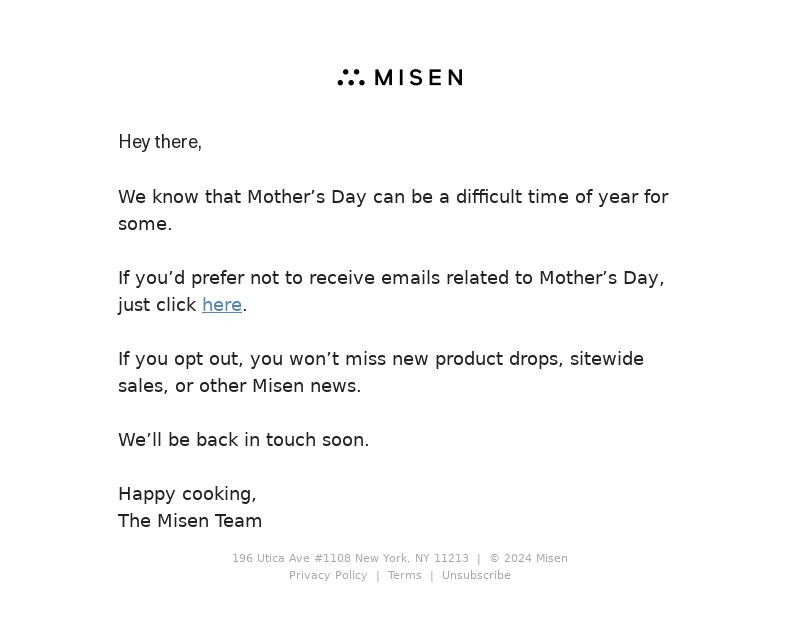Click the 196 Utica Ave address text
Viewport: 800px width, 624px height.
(x=350, y=558)
